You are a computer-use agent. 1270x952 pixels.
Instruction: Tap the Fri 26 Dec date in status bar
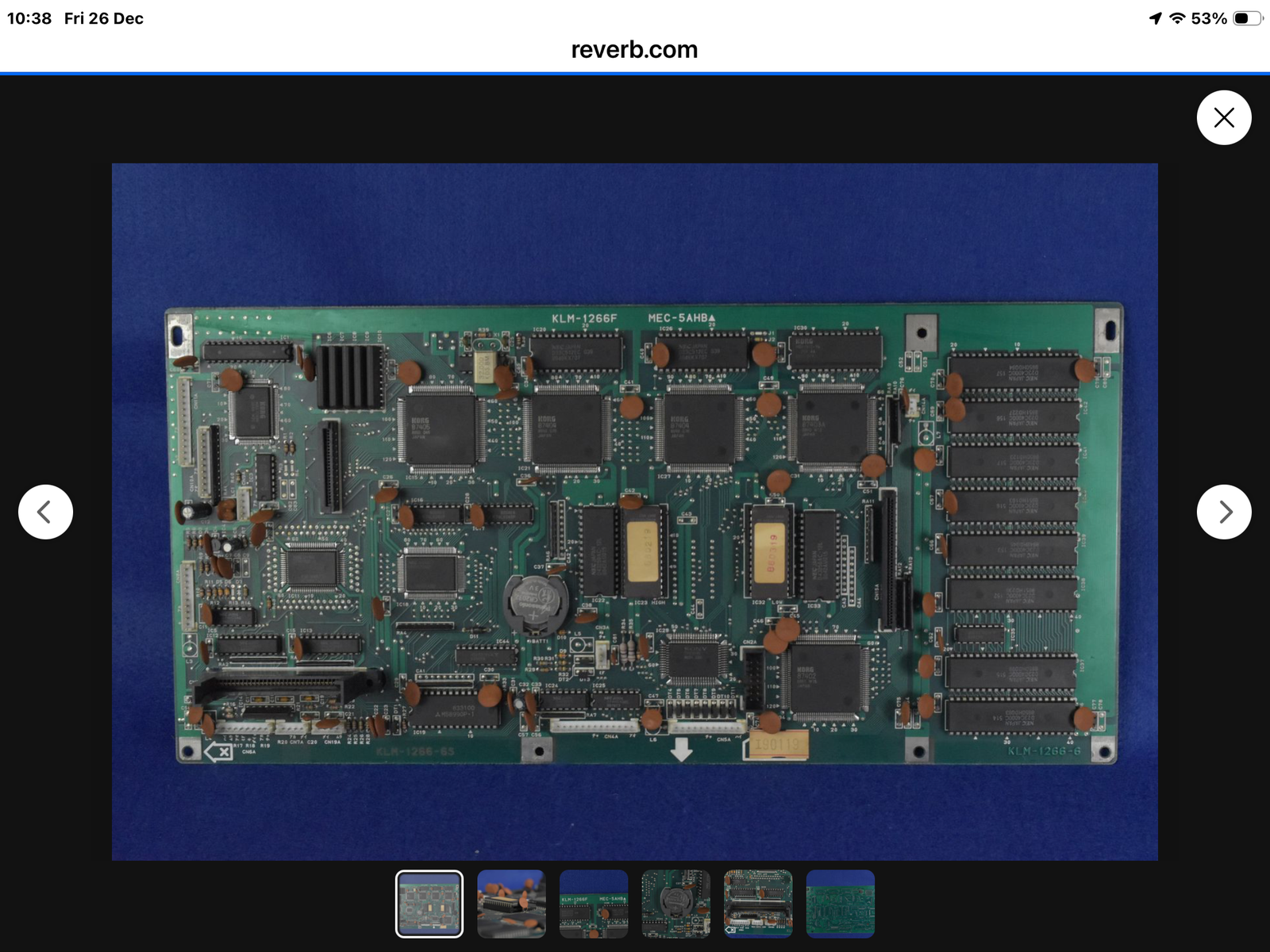point(104,18)
